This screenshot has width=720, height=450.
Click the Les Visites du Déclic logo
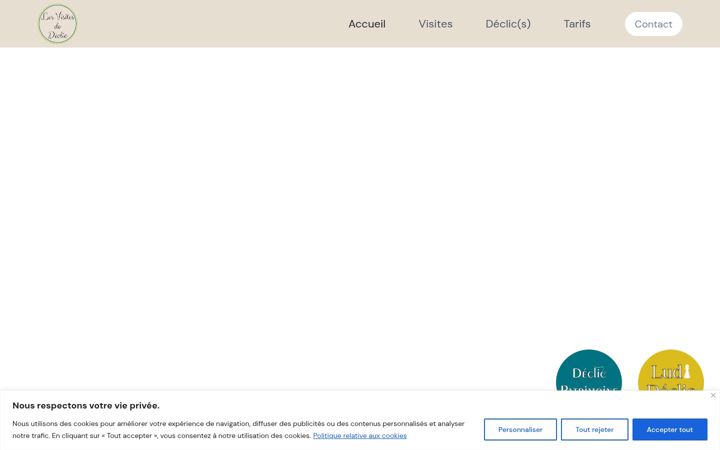pyautogui.click(x=57, y=24)
